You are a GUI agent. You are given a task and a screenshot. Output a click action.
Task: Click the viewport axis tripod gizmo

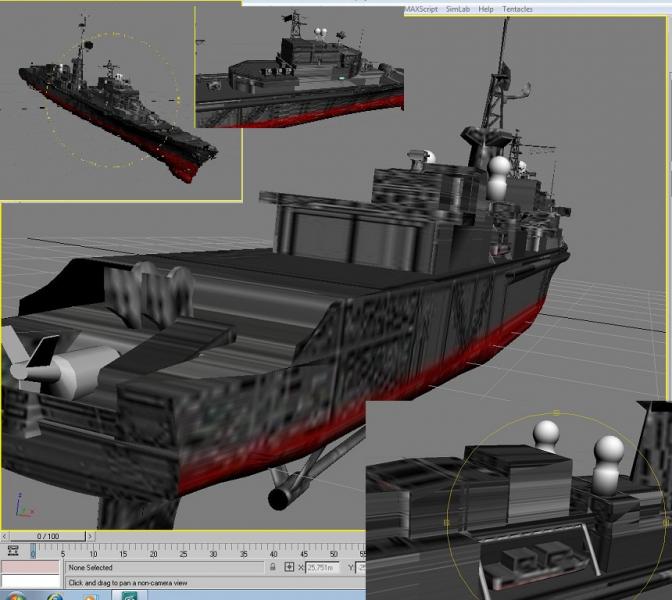(x=24, y=506)
